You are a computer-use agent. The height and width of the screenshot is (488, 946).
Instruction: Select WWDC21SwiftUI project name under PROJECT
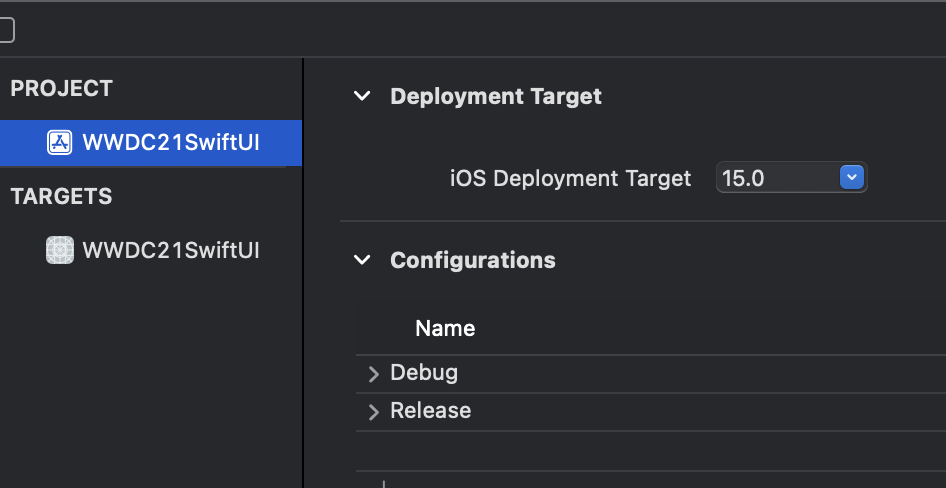[x=171, y=142]
